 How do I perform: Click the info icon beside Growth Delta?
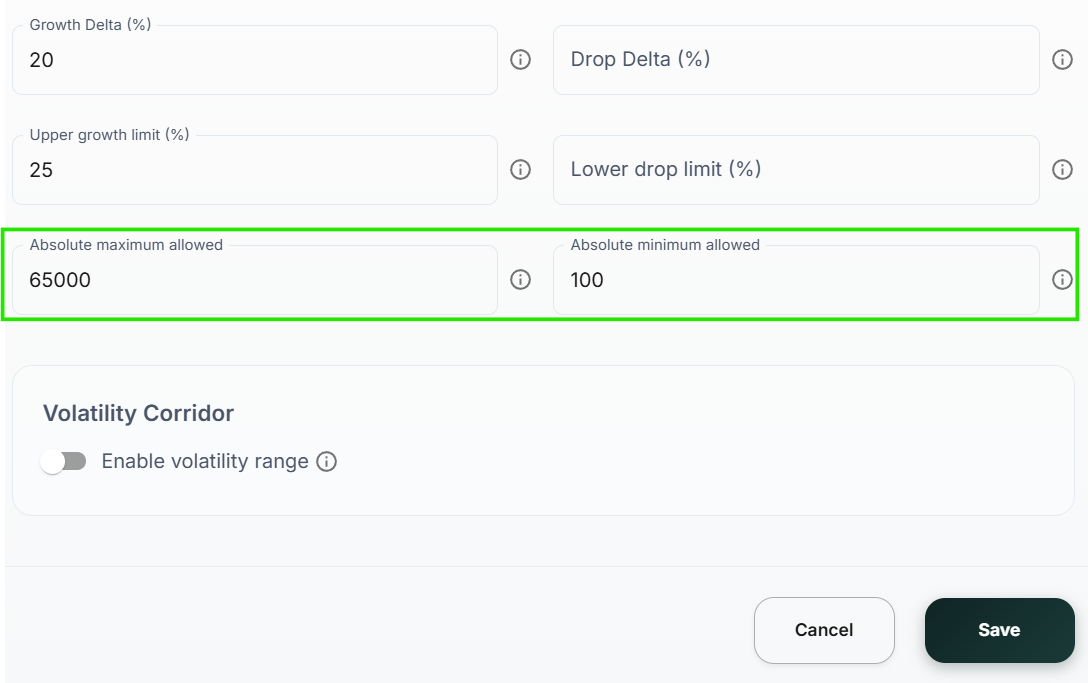[x=520, y=60]
